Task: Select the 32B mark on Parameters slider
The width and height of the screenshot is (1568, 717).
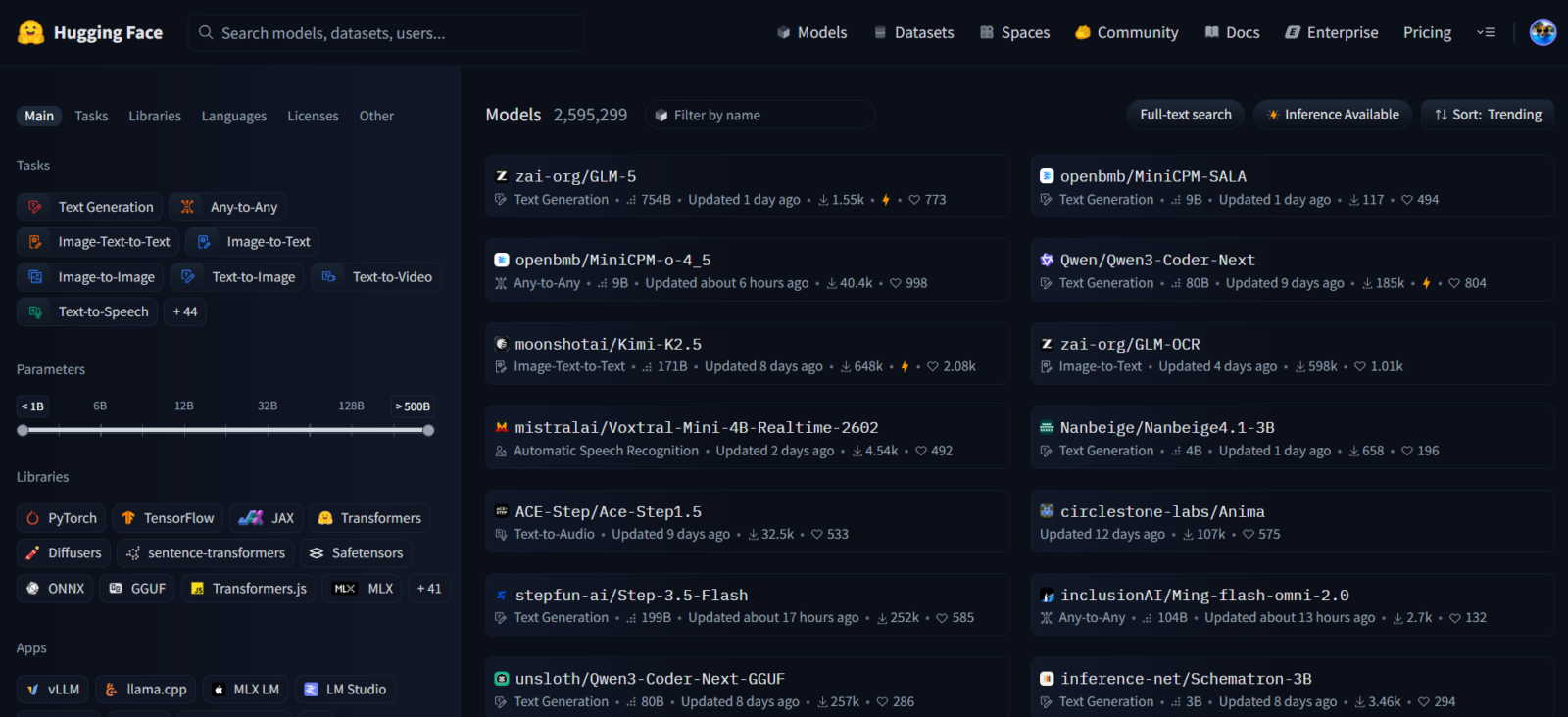Action: pyautogui.click(x=268, y=406)
